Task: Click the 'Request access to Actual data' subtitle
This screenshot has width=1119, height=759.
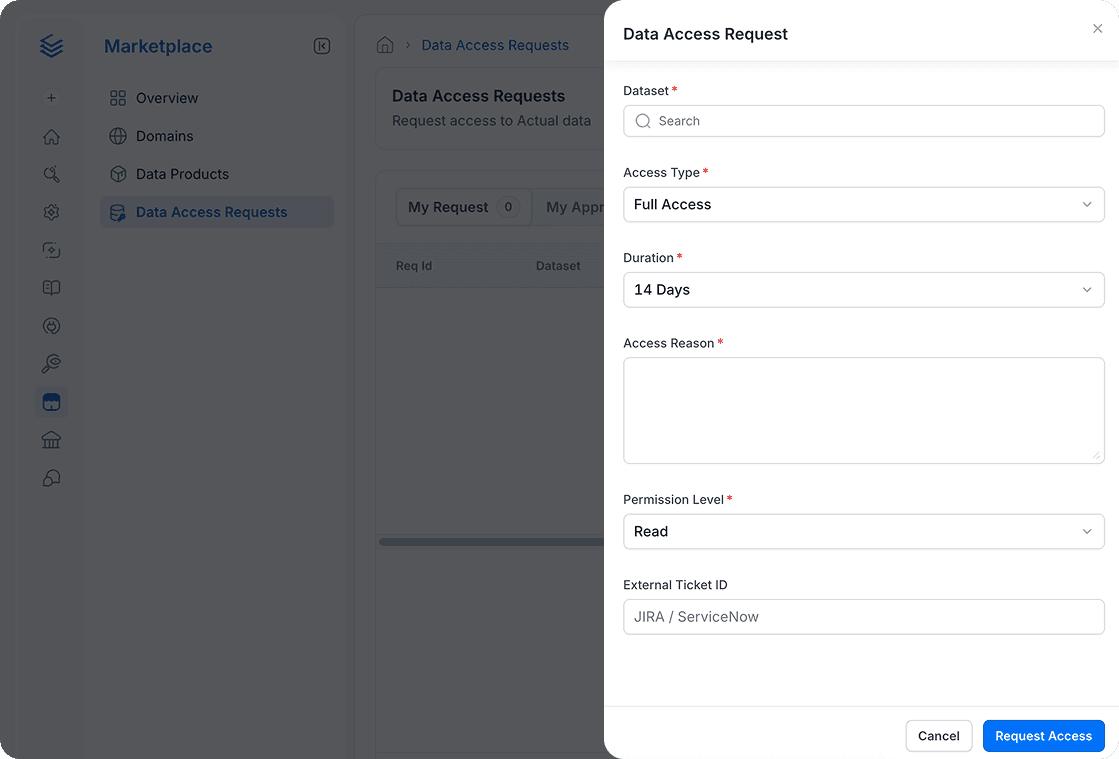Action: 491,121
